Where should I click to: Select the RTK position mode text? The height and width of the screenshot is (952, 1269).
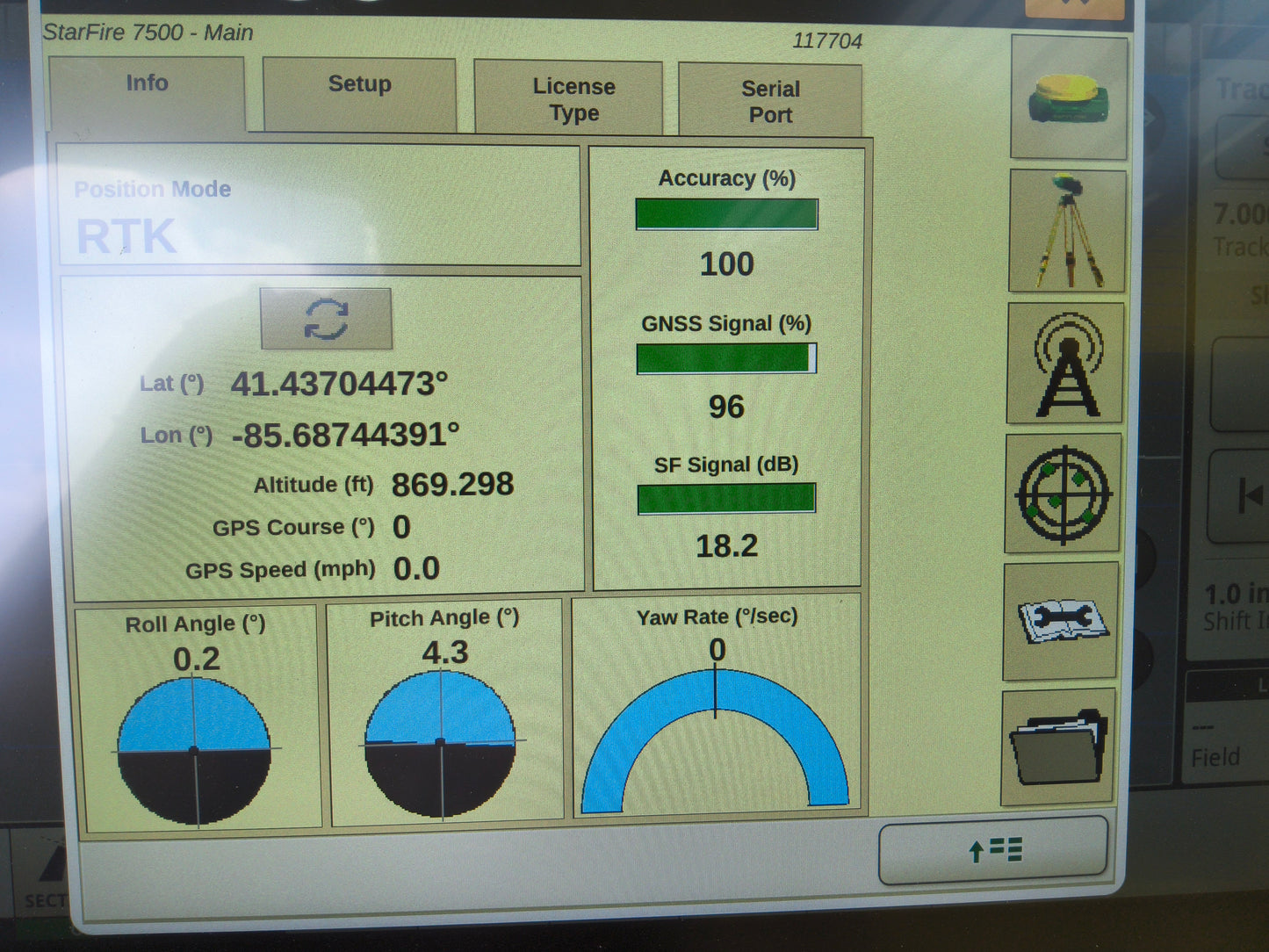(127, 237)
